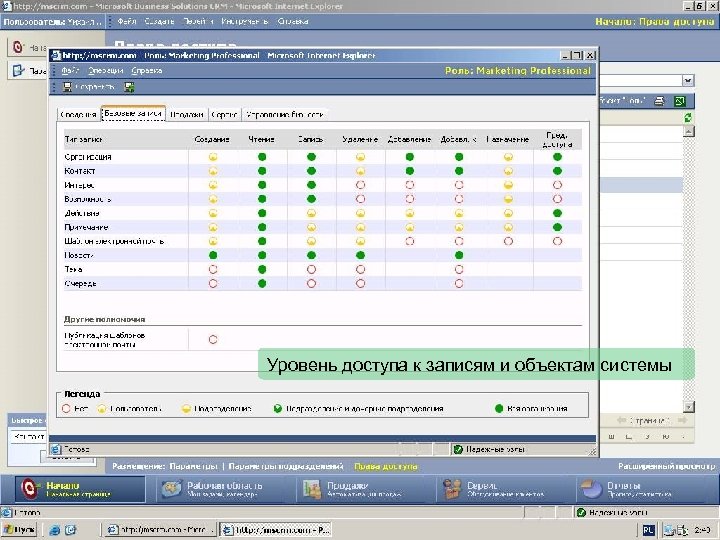Click the Internet Explorer quick launch icon

55,530
